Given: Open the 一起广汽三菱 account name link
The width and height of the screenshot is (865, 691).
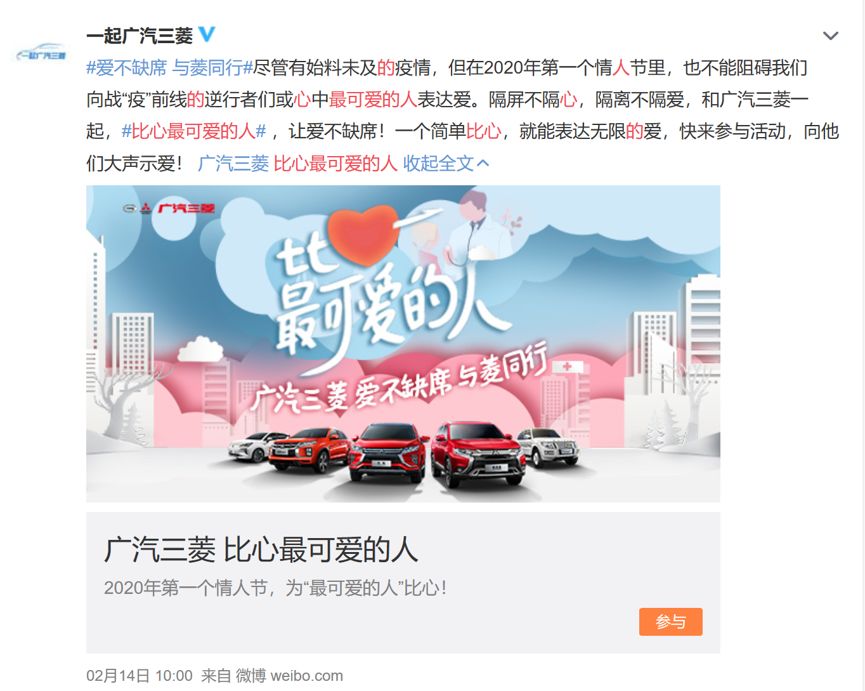Looking at the screenshot, I should [x=140, y=36].
